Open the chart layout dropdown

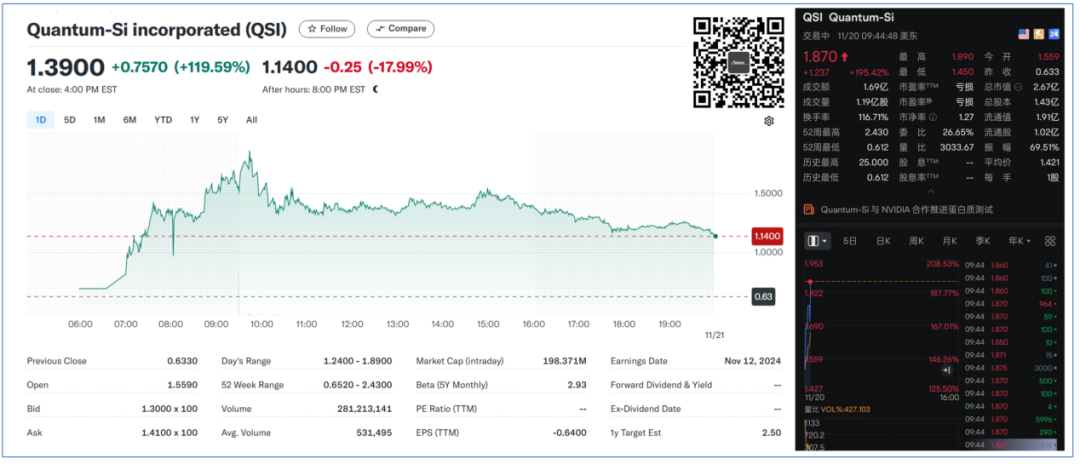[817, 241]
